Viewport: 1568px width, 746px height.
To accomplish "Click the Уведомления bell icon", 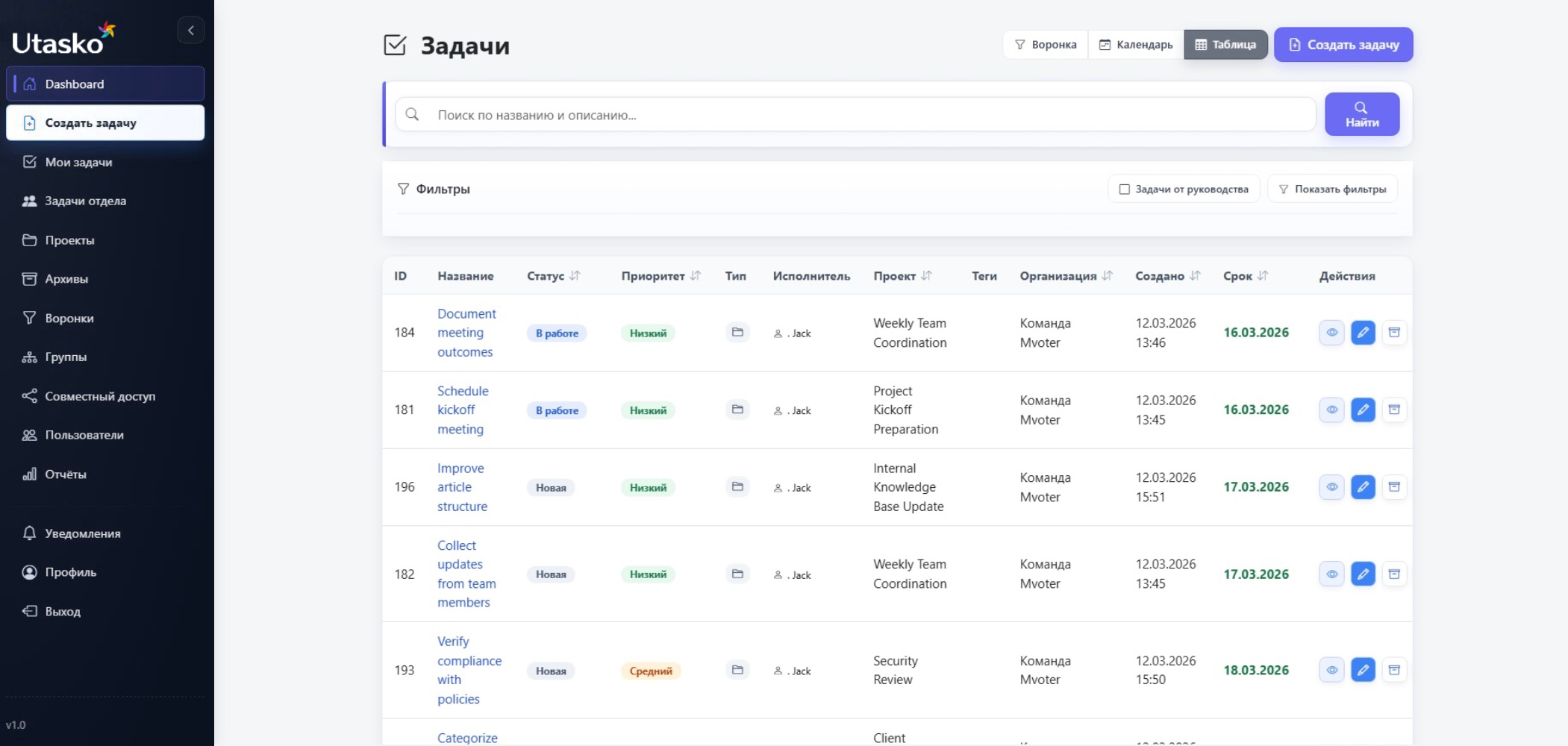I will coord(30,533).
